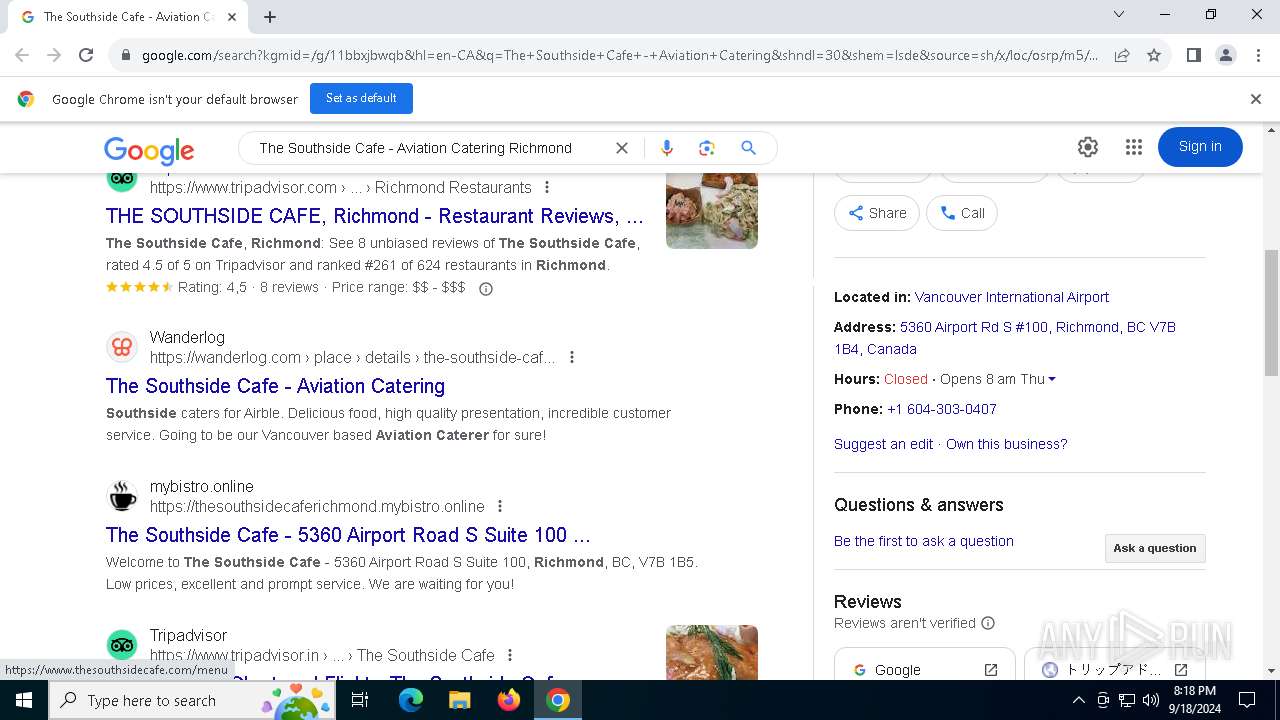
Task: Open the mybistro.online result options dots
Action: pos(500,506)
